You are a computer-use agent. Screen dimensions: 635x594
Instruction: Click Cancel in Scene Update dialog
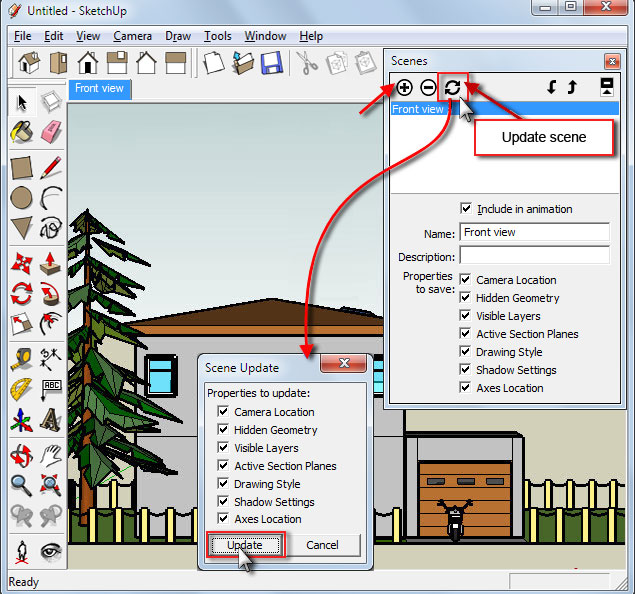(322, 545)
